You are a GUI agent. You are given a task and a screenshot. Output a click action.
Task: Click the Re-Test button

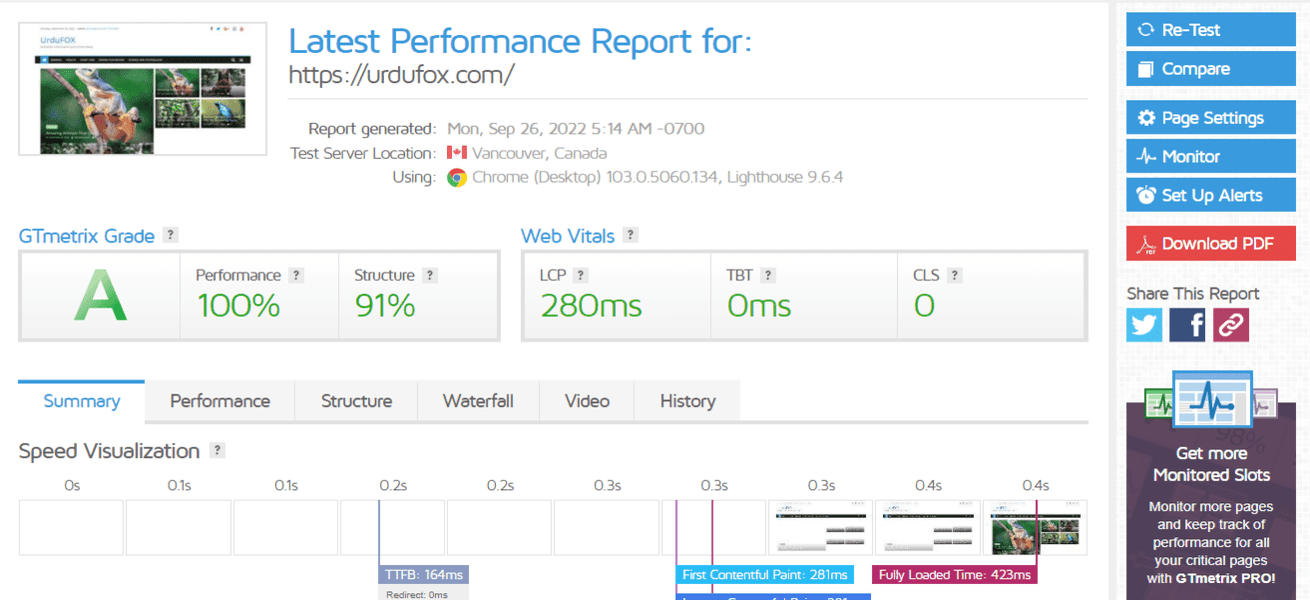coord(1211,30)
